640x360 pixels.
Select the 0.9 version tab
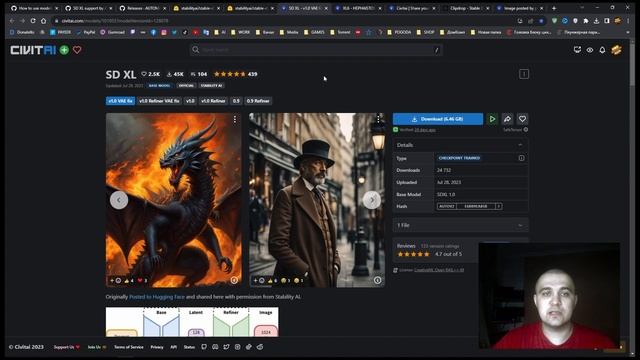[236, 101]
